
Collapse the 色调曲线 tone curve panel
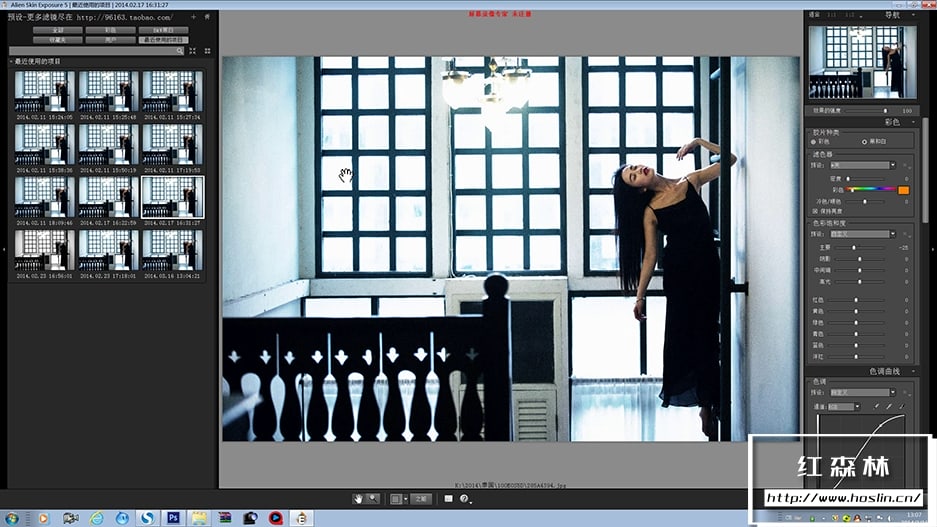tap(914, 372)
